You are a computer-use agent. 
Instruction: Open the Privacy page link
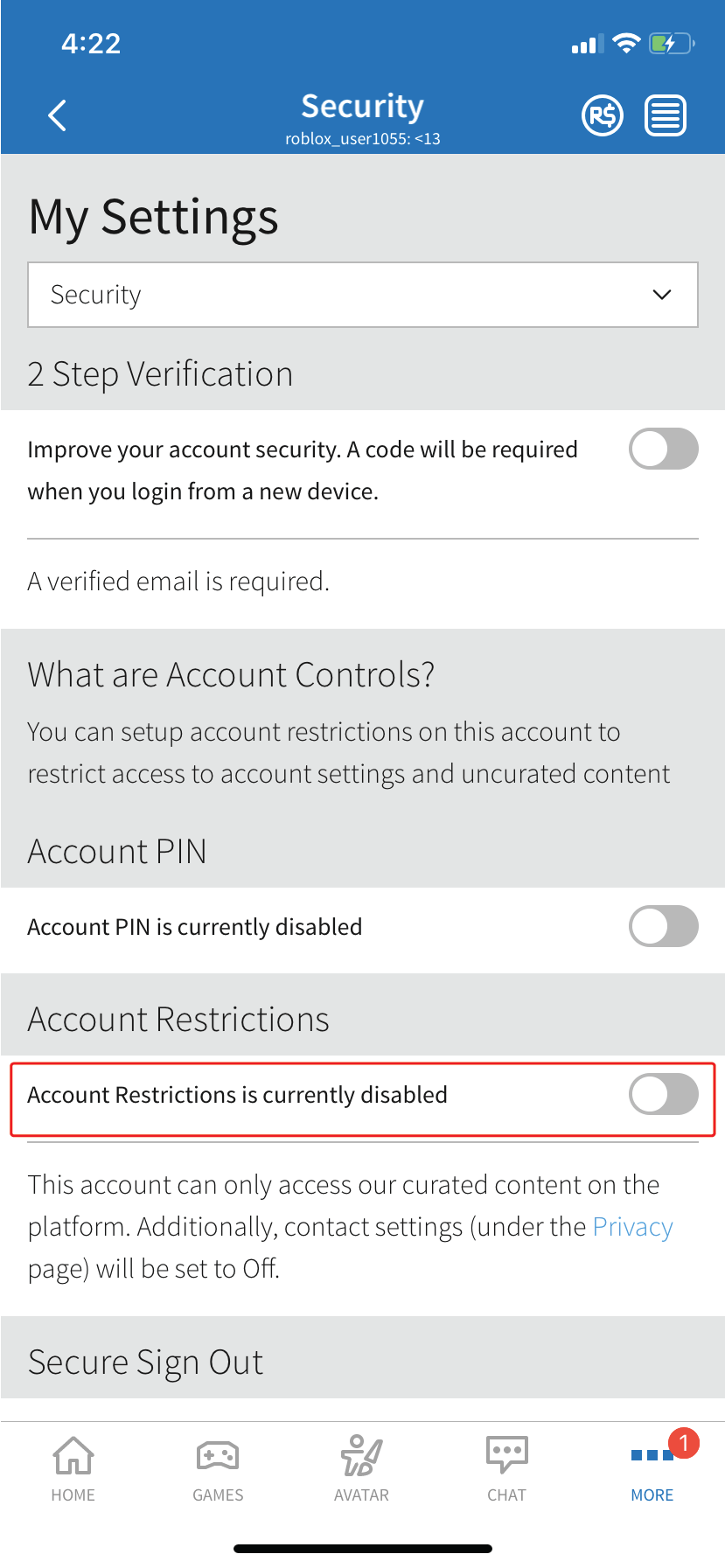pos(632,1227)
